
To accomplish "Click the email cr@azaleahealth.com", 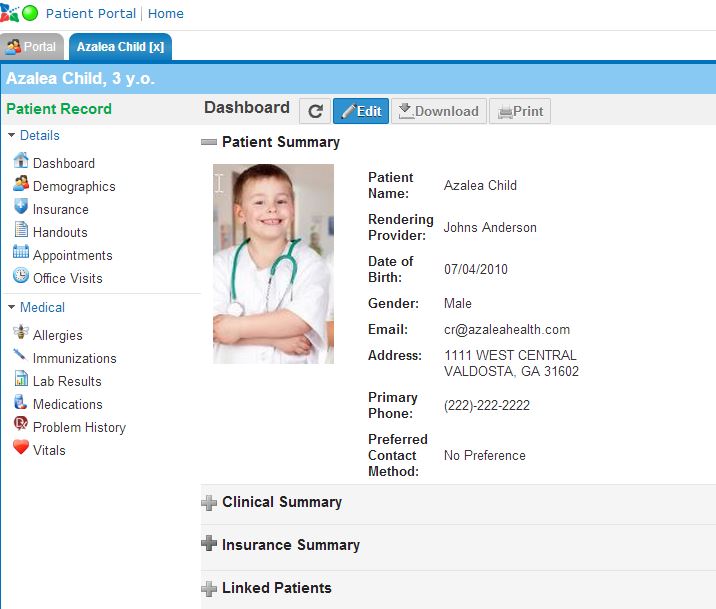I will [507, 330].
